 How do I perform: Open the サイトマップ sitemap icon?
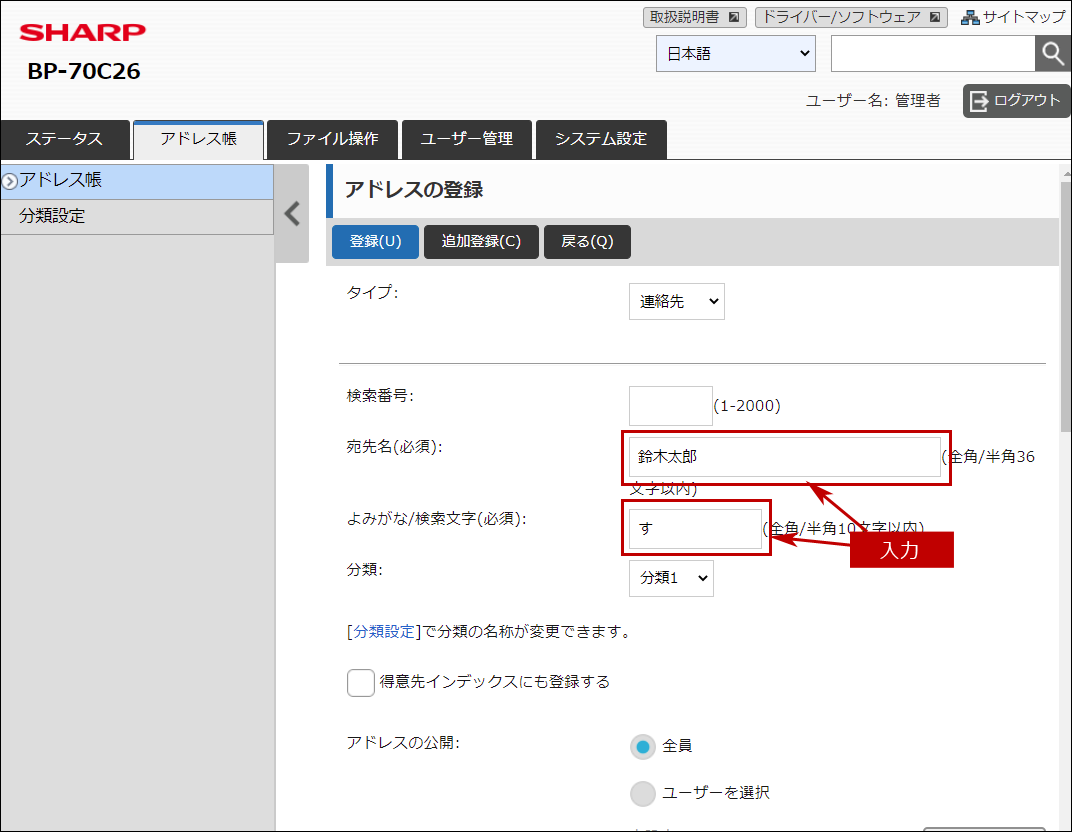969,17
